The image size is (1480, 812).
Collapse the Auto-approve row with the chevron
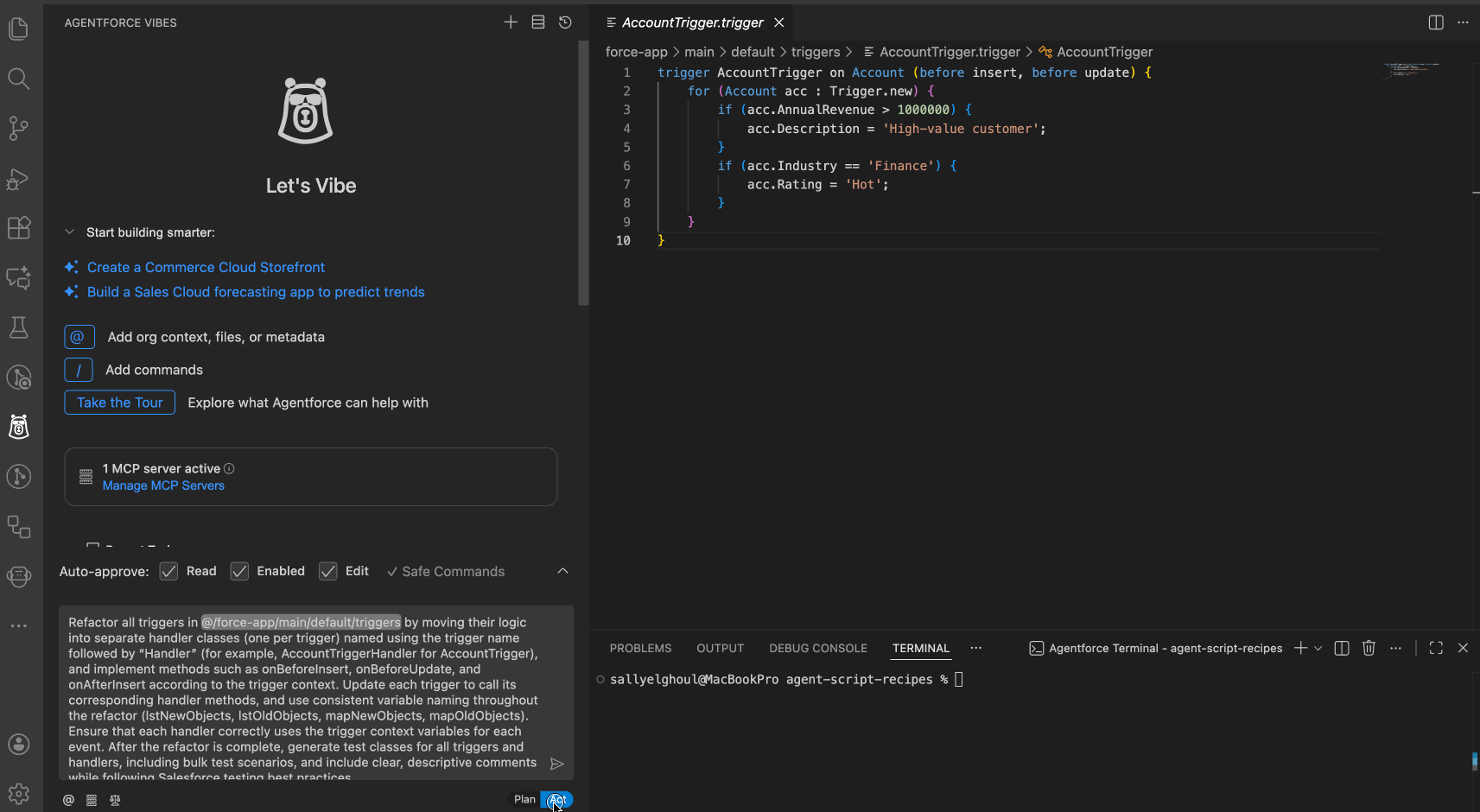(562, 571)
